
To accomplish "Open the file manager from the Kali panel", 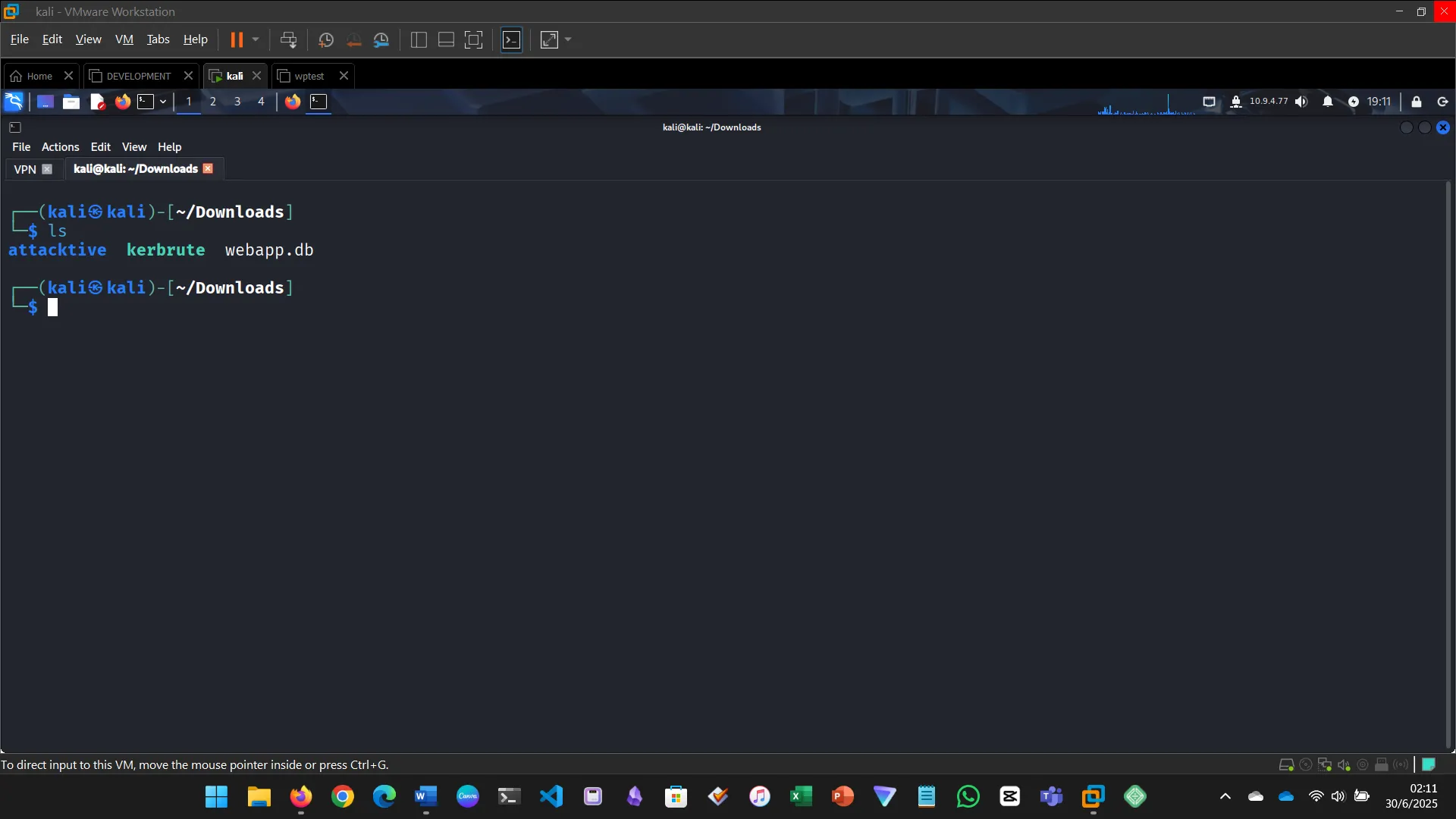I will (71, 102).
